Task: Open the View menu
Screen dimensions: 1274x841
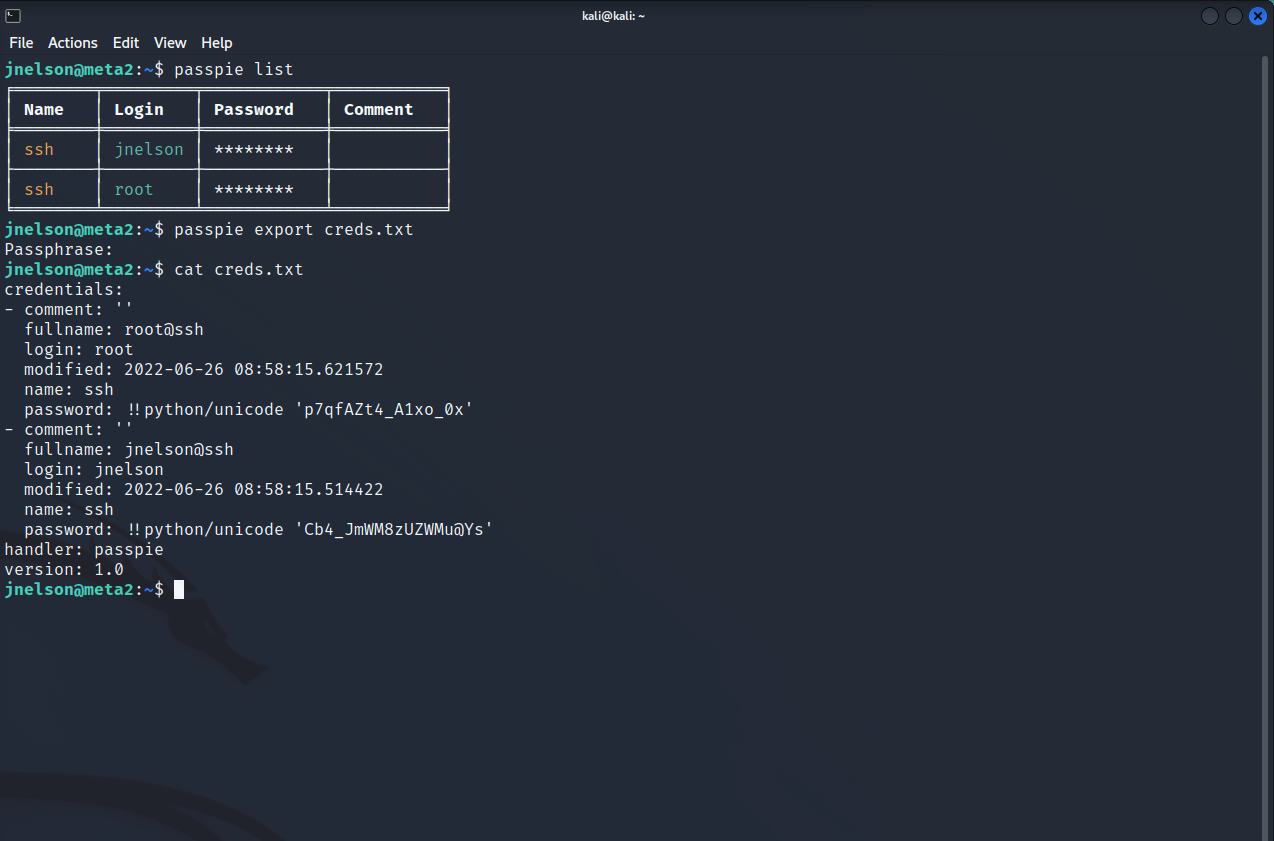Action: (x=170, y=43)
